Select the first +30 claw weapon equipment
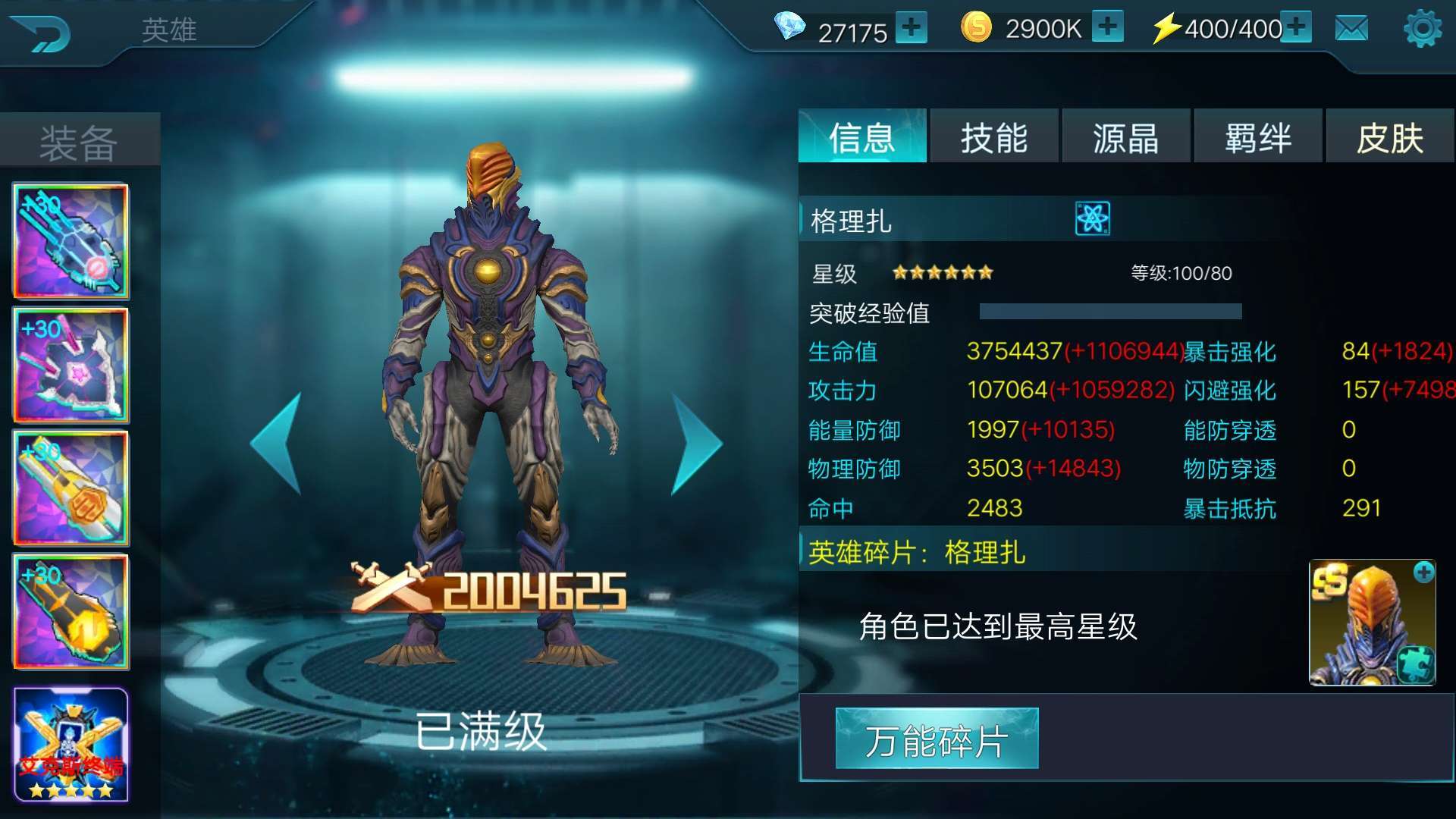 (71, 241)
